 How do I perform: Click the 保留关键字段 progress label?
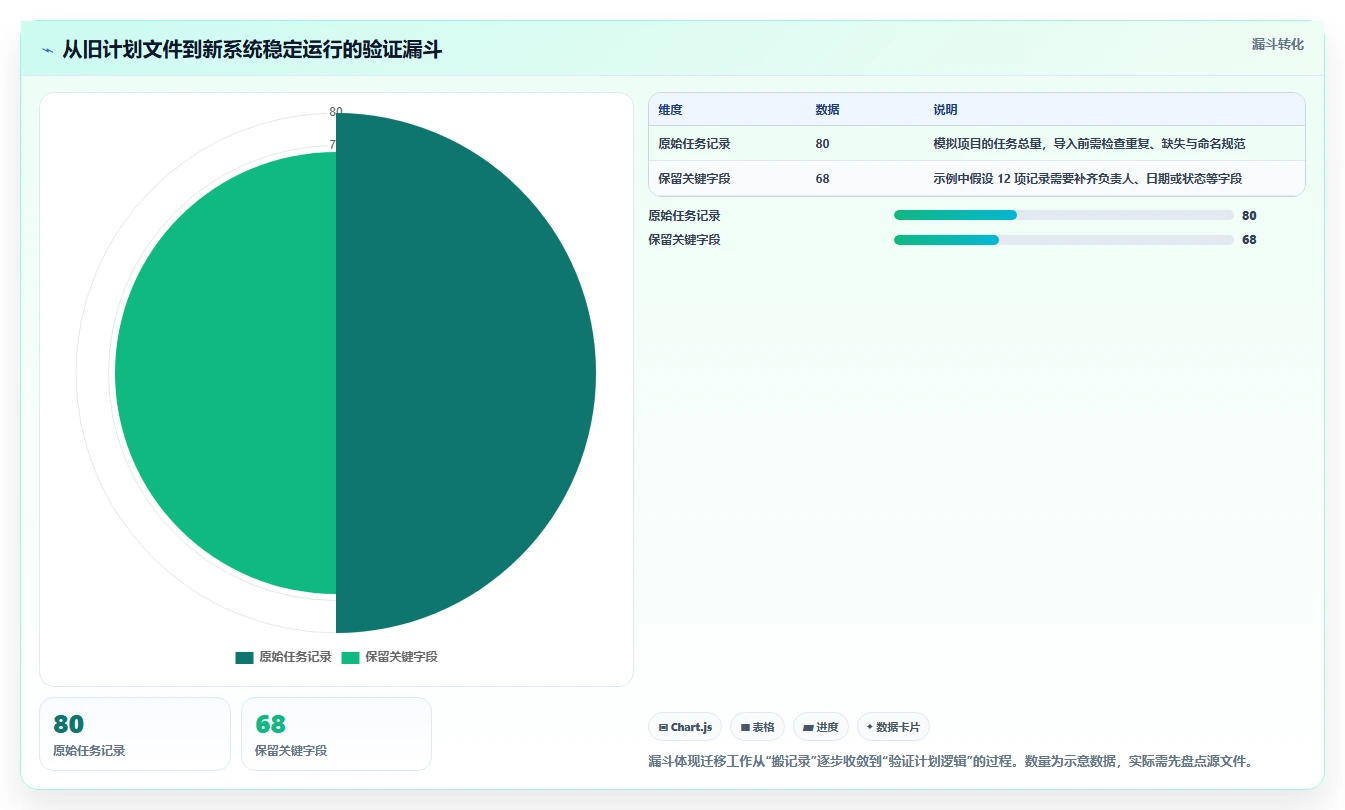point(684,240)
